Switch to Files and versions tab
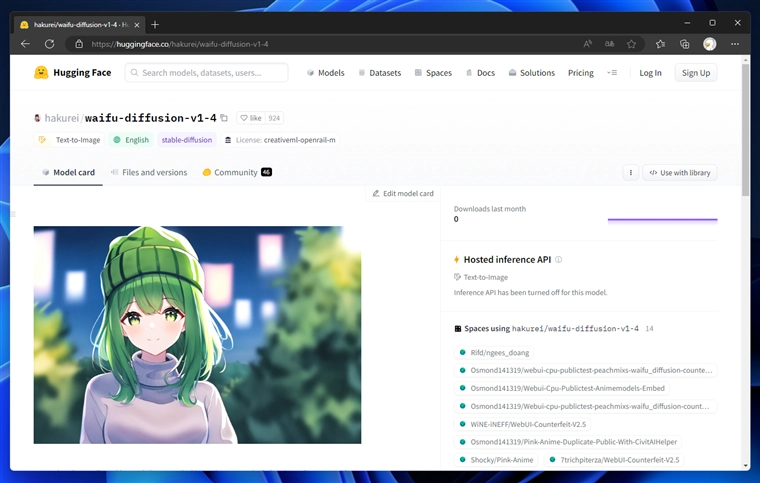 pyautogui.click(x=149, y=172)
